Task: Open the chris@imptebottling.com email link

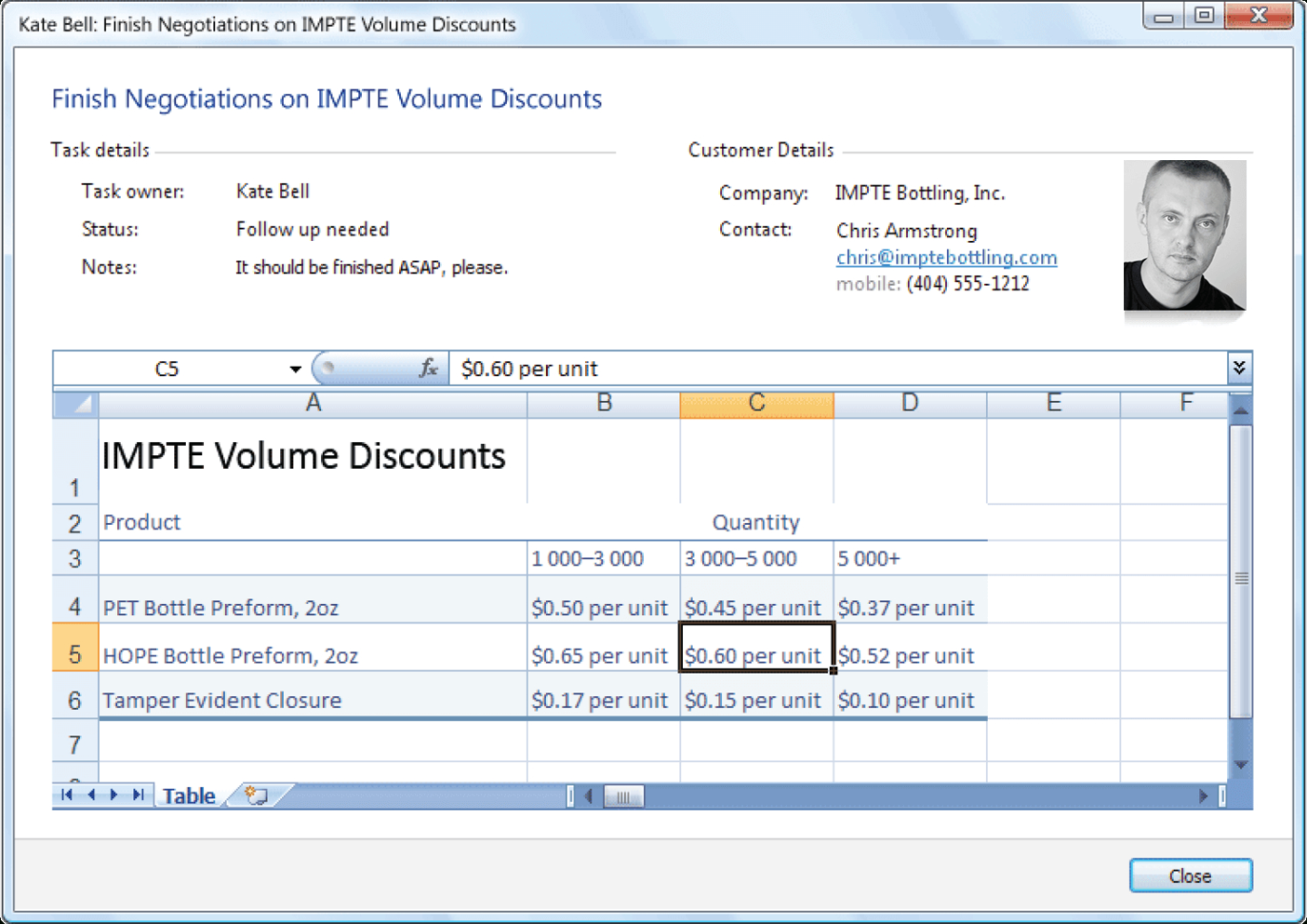Action: point(946,257)
